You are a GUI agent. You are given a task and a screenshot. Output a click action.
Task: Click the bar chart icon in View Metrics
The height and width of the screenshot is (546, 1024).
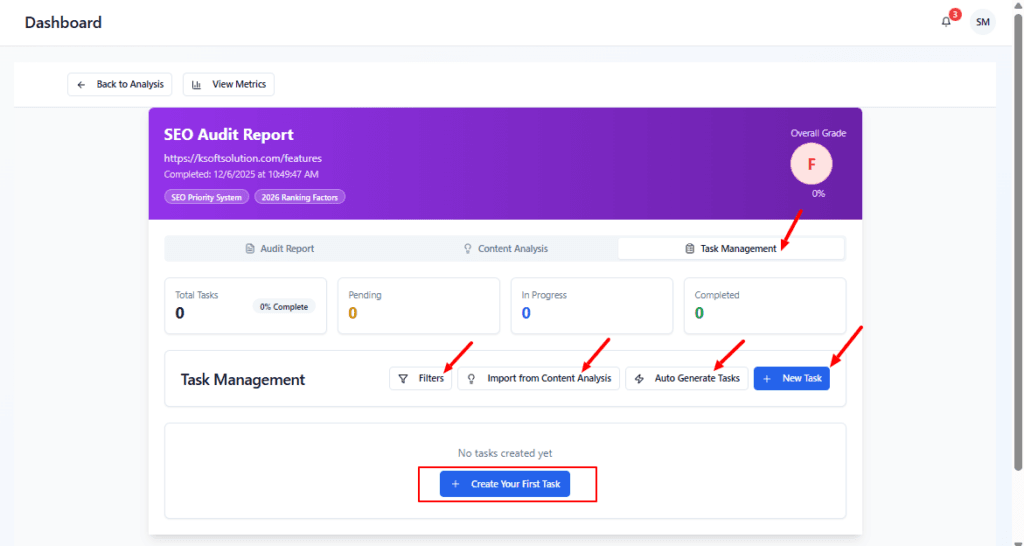196,85
